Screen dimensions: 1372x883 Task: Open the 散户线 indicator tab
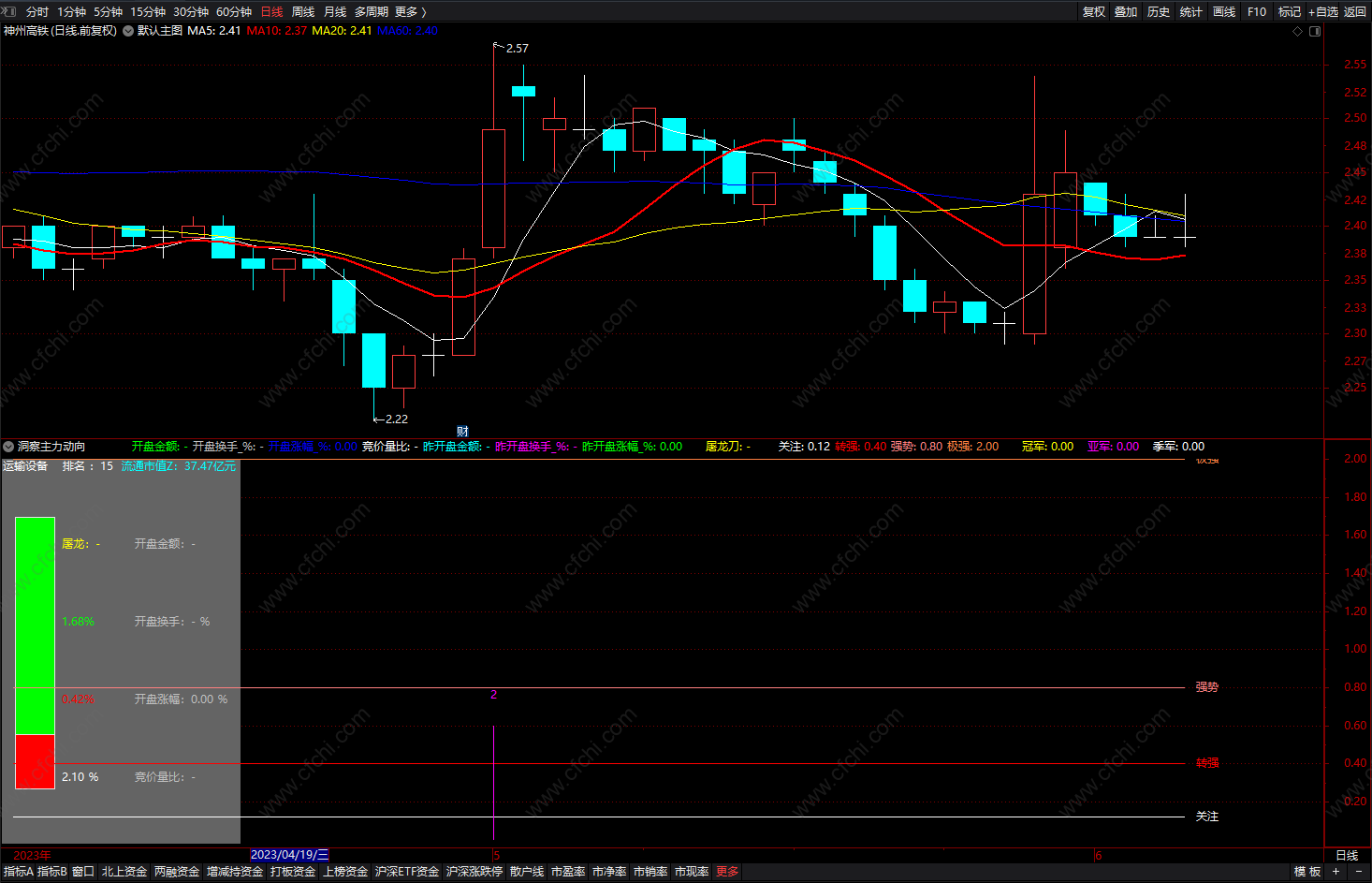[527, 872]
